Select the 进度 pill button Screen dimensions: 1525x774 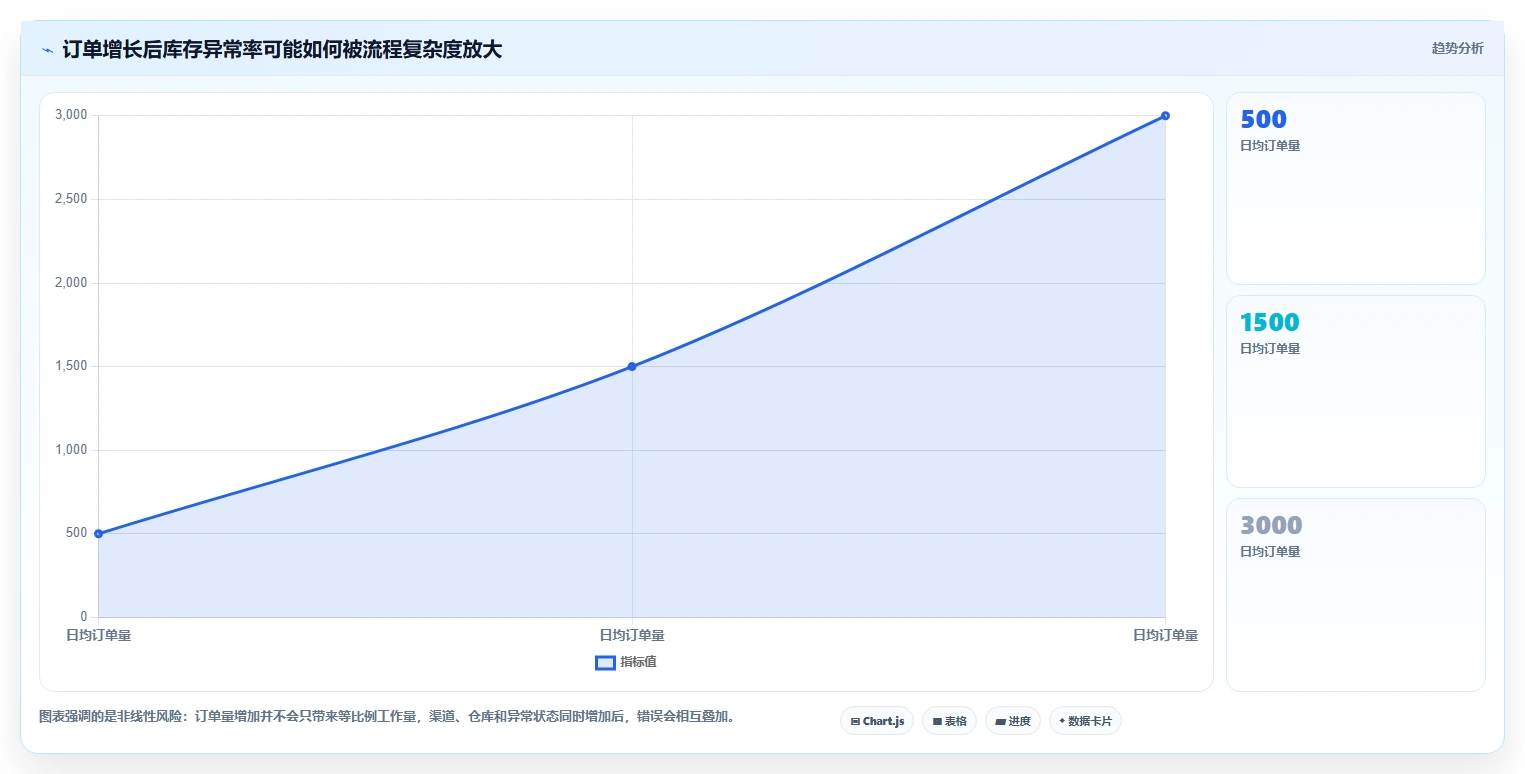1013,721
